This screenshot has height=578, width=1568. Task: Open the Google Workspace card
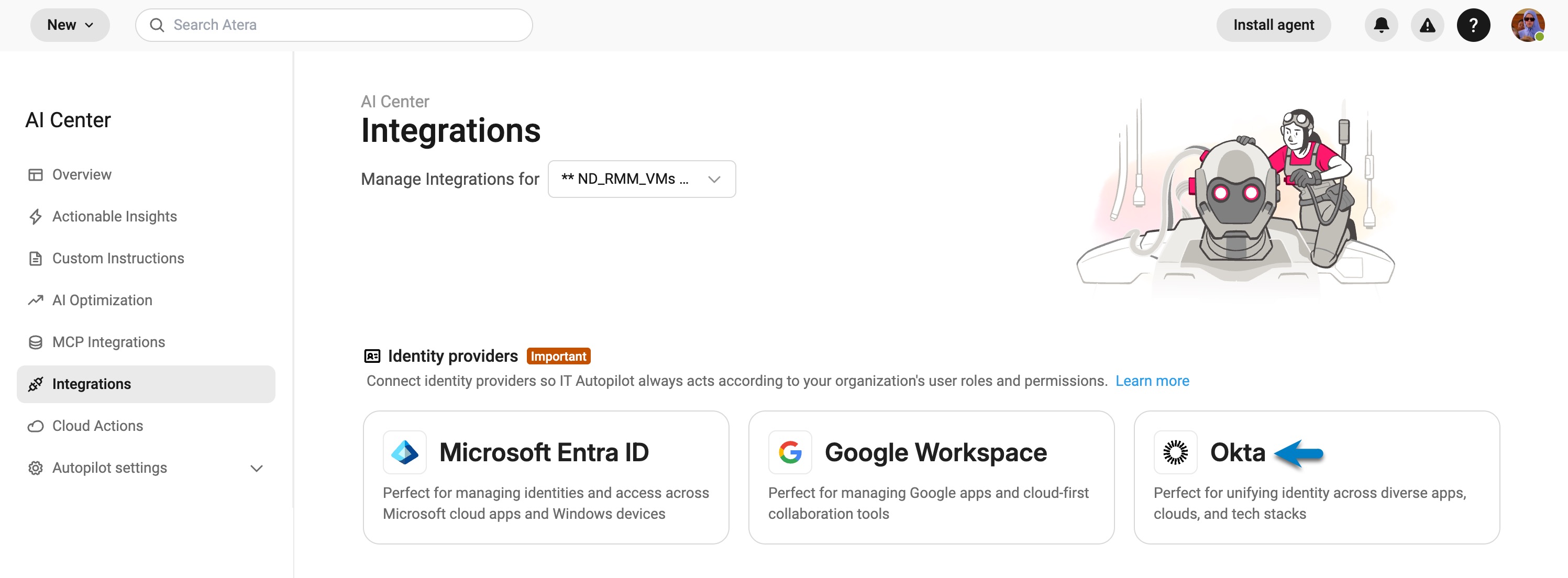[x=931, y=477]
